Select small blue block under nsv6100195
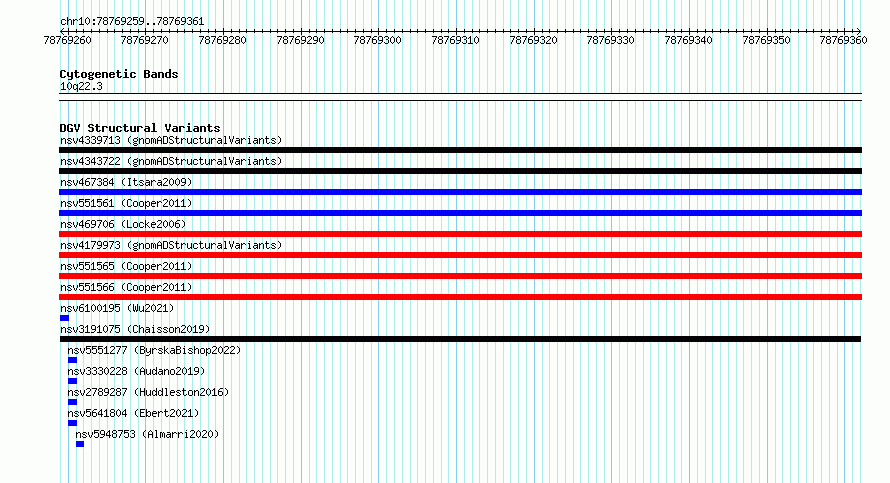The height and width of the screenshot is (483, 890). (64, 318)
